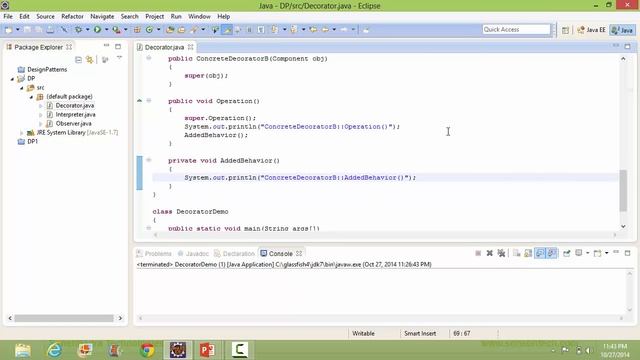Click the Debug bug icon in toolbar

(x=78, y=29)
